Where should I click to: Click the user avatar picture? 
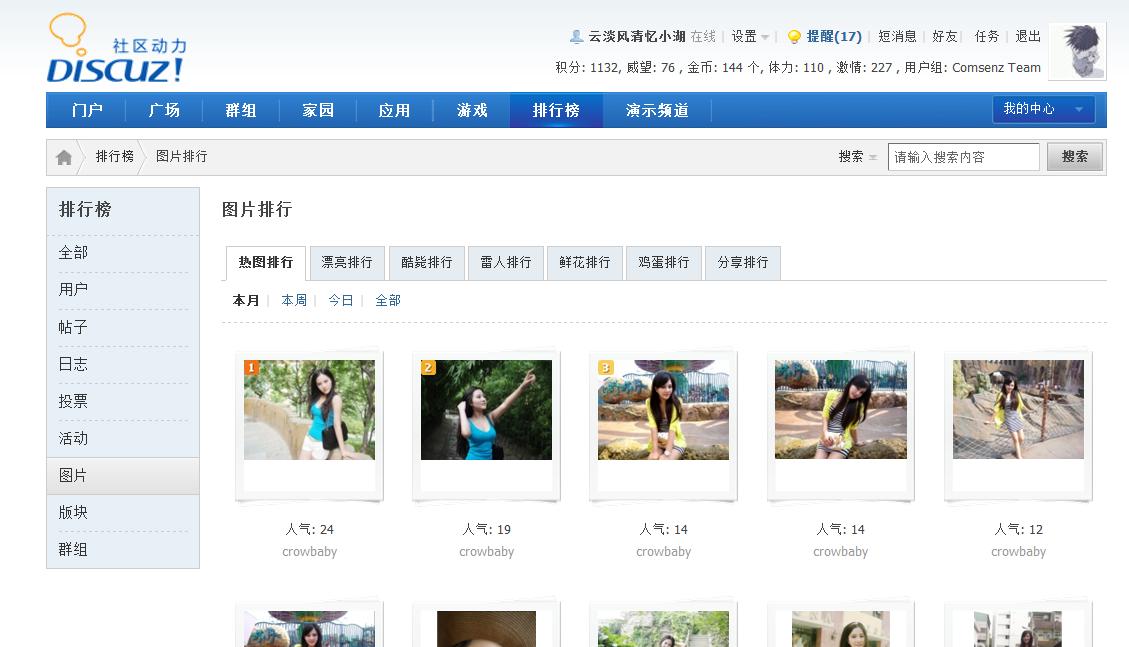[x=1078, y=51]
